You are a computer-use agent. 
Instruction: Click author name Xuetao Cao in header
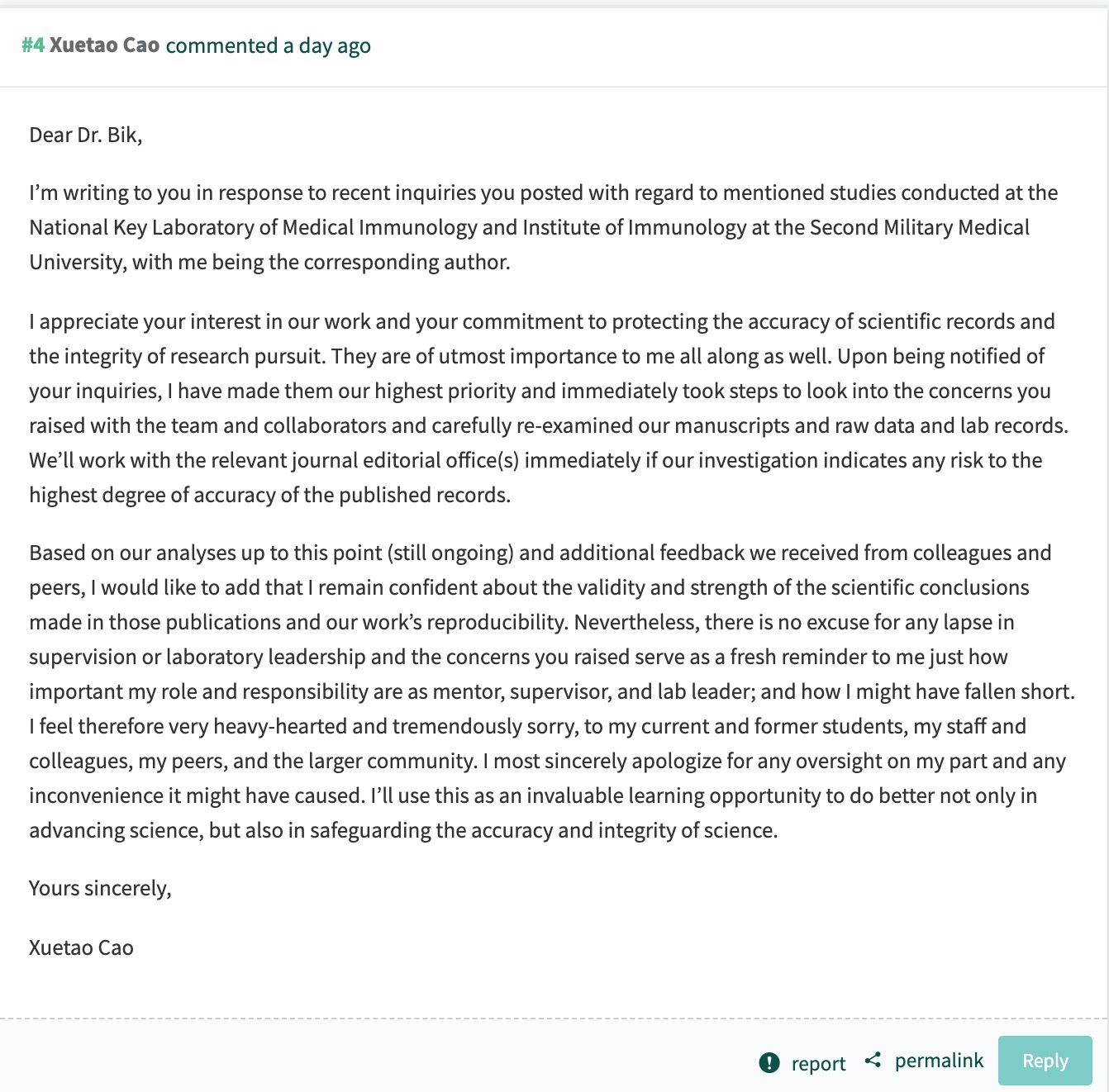[104, 45]
